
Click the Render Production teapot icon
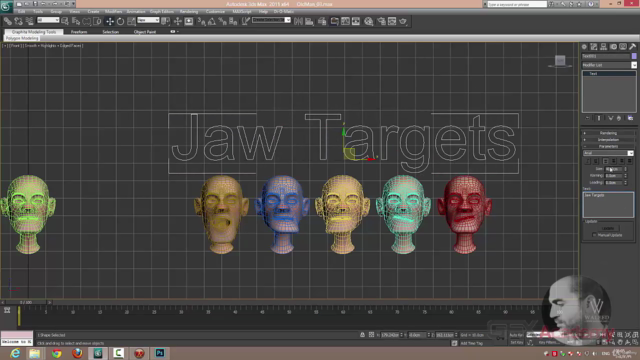pos(403,21)
